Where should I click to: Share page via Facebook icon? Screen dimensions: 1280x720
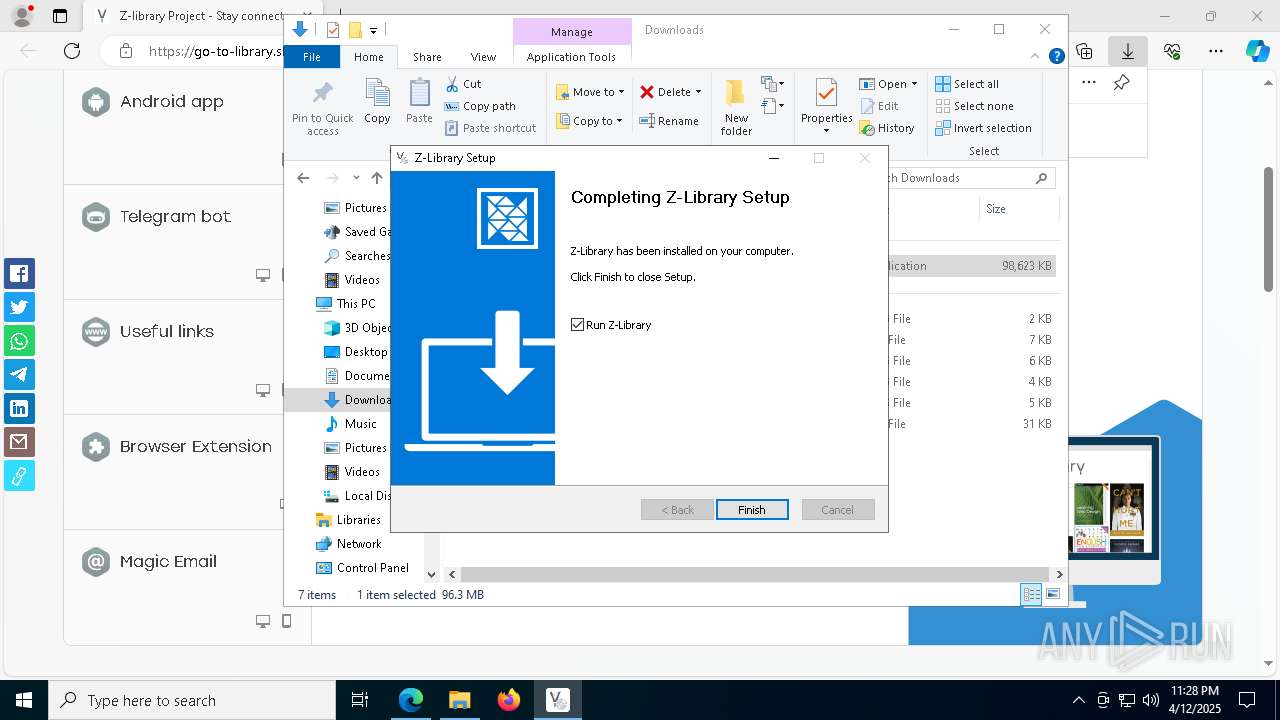coord(19,274)
